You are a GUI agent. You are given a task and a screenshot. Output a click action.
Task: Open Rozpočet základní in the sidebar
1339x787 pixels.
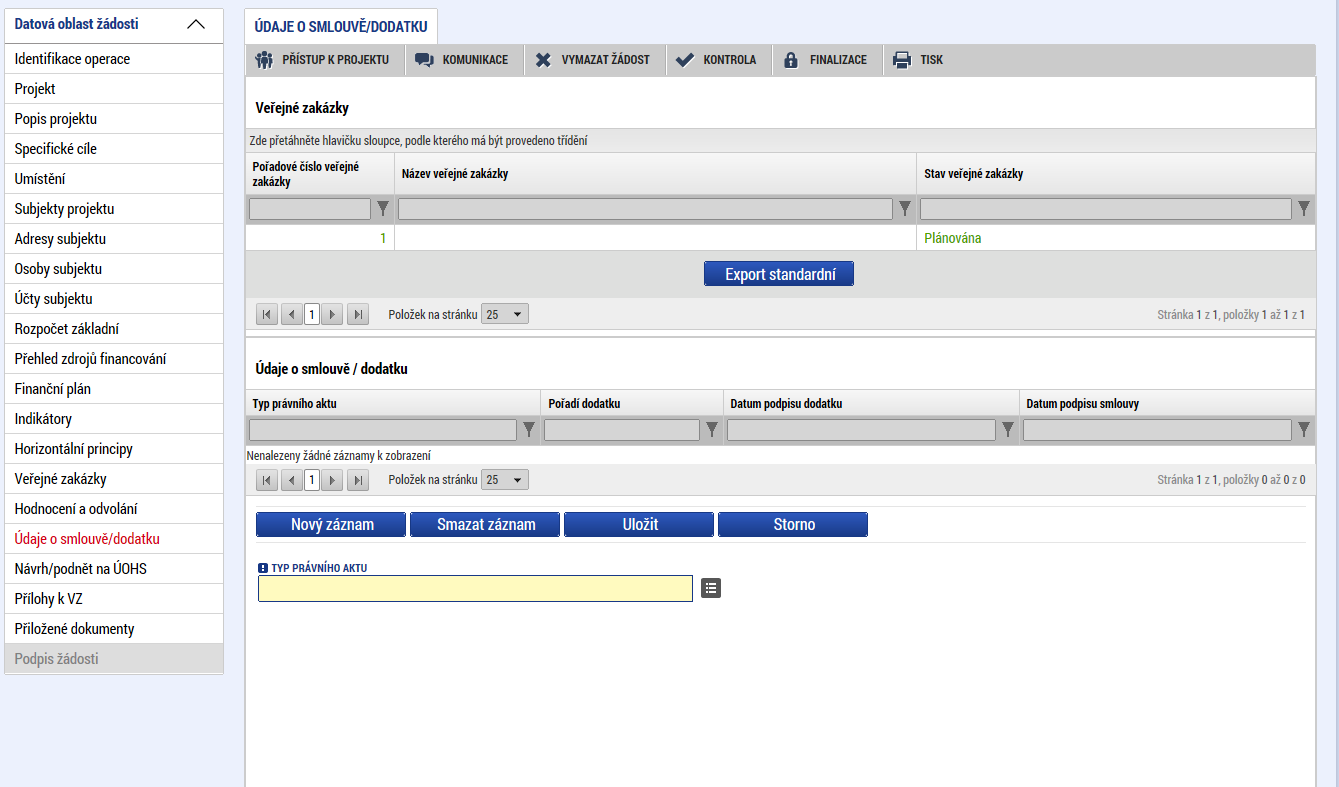(114, 329)
